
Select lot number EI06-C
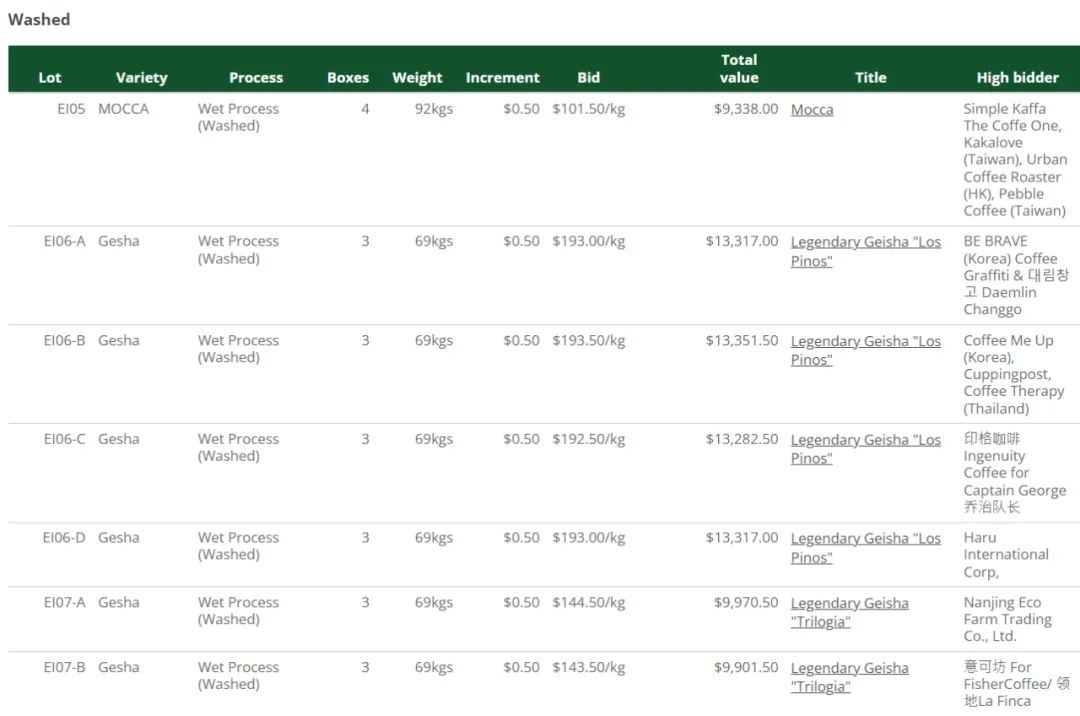(x=65, y=439)
